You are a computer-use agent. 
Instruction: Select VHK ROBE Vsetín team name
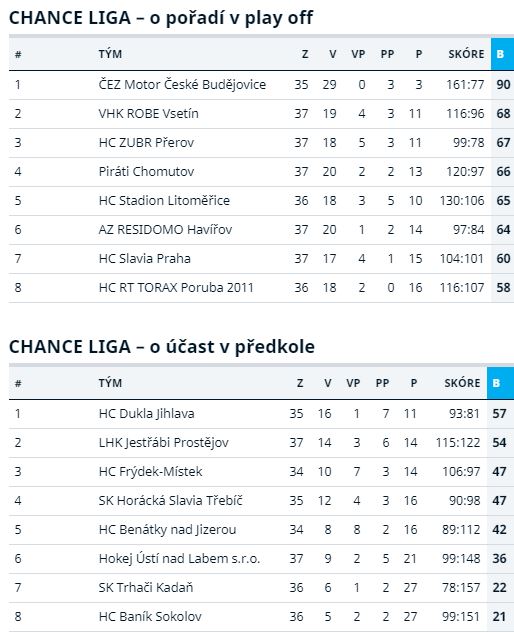click(148, 114)
